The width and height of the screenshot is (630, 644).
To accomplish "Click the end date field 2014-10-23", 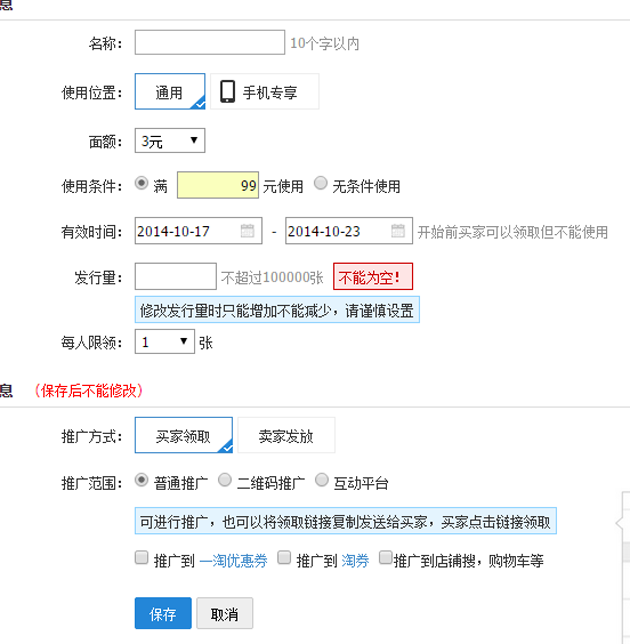I will (349, 231).
